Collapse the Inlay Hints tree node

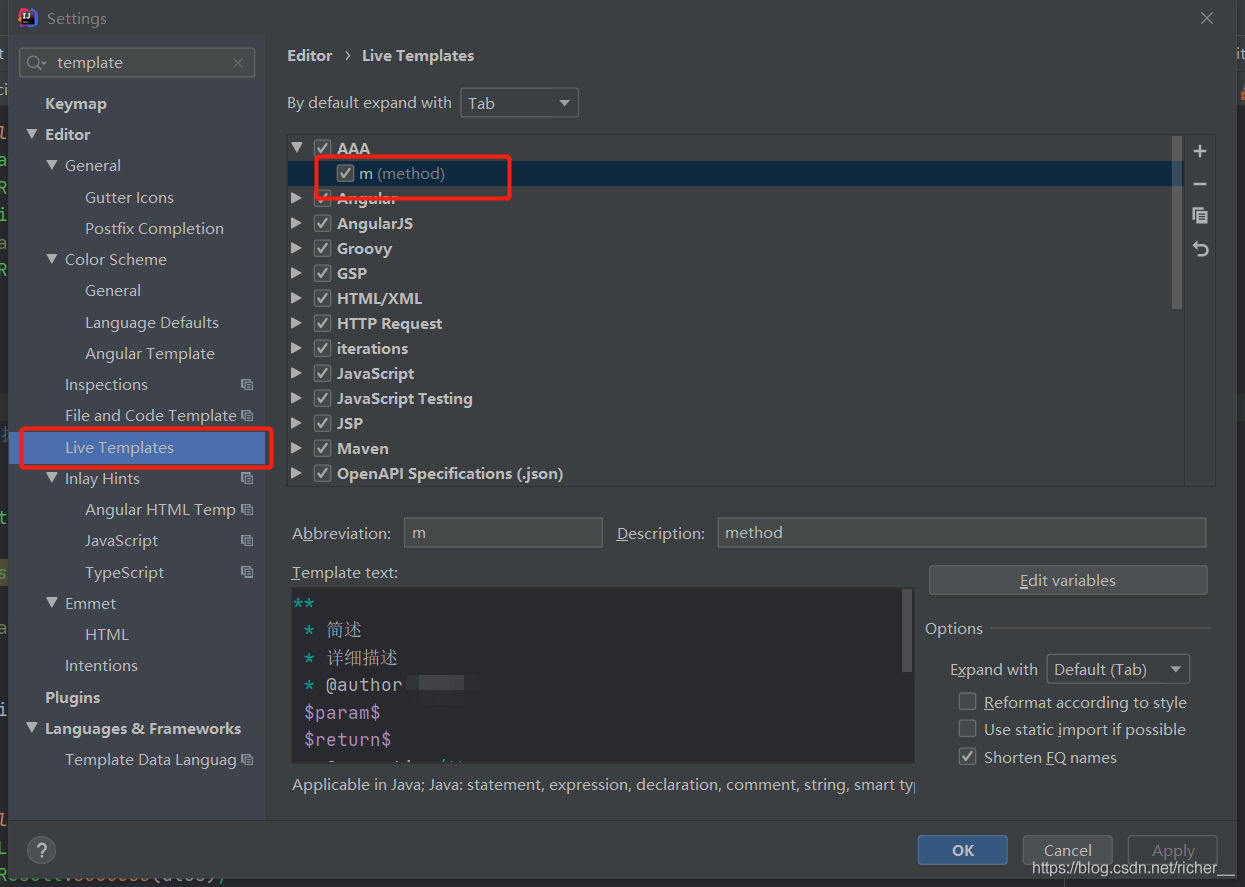point(52,478)
